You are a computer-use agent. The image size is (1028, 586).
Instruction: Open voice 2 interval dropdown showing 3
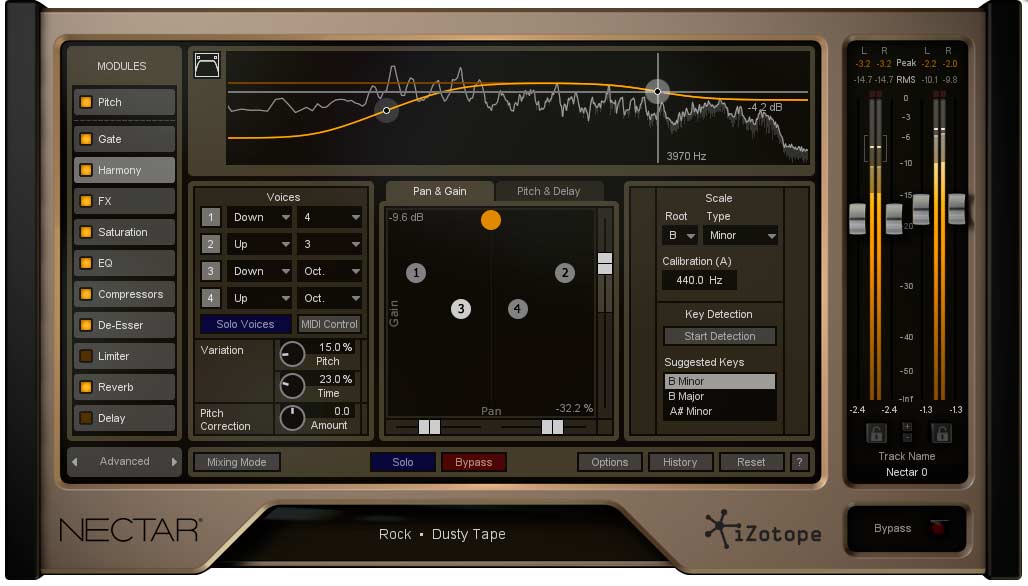(x=330, y=244)
